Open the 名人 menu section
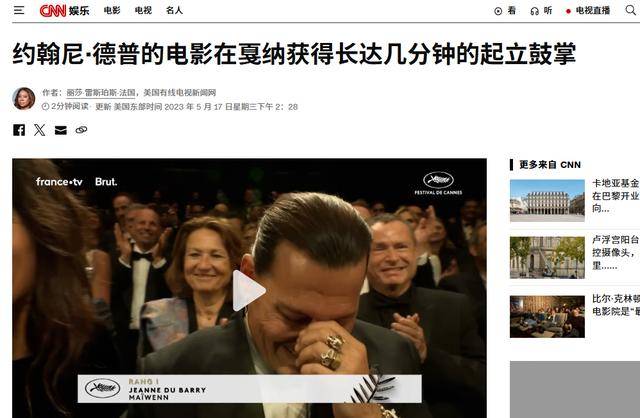This screenshot has height=418, width=640. [174, 10]
